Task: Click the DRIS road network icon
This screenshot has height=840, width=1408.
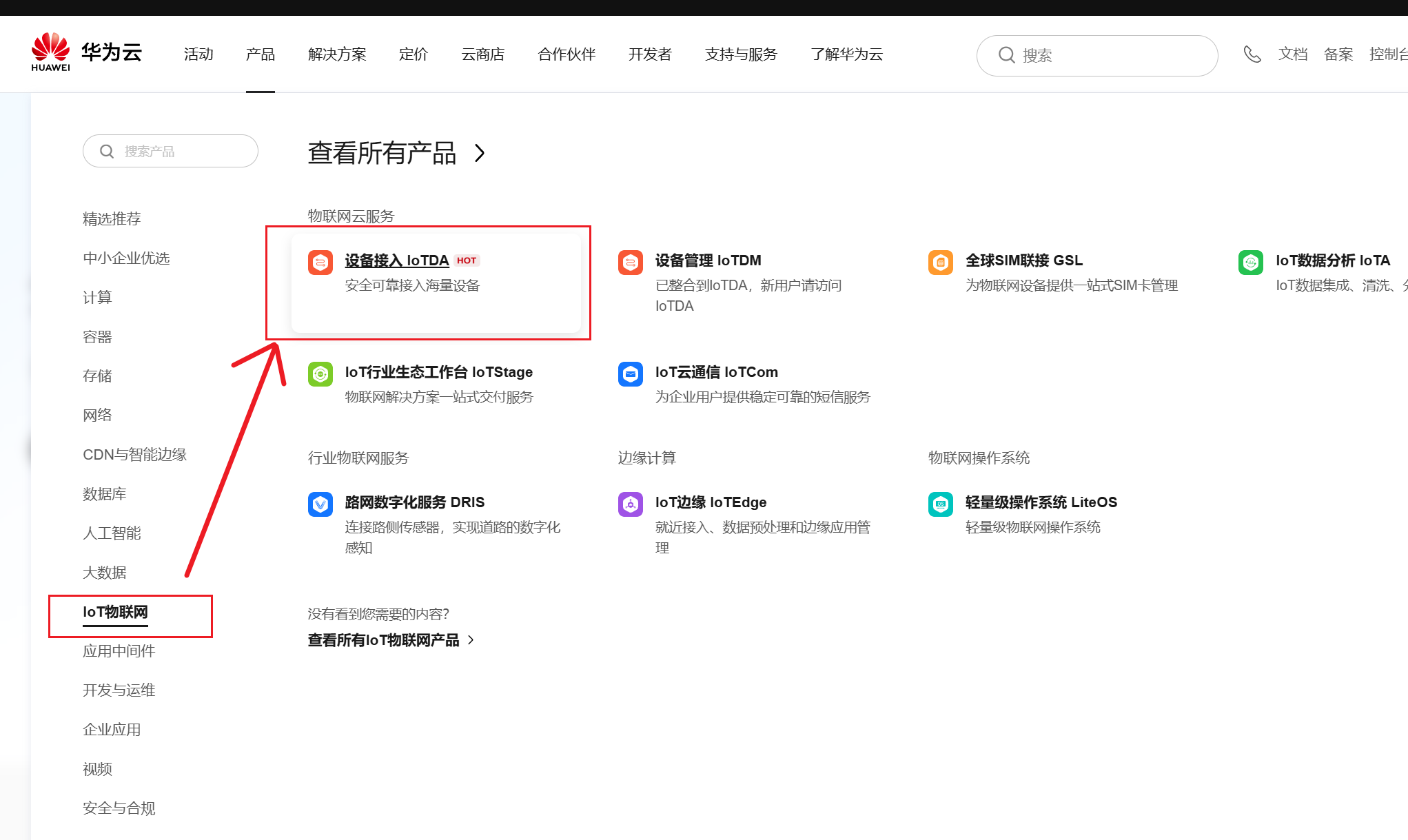Action: (320, 504)
